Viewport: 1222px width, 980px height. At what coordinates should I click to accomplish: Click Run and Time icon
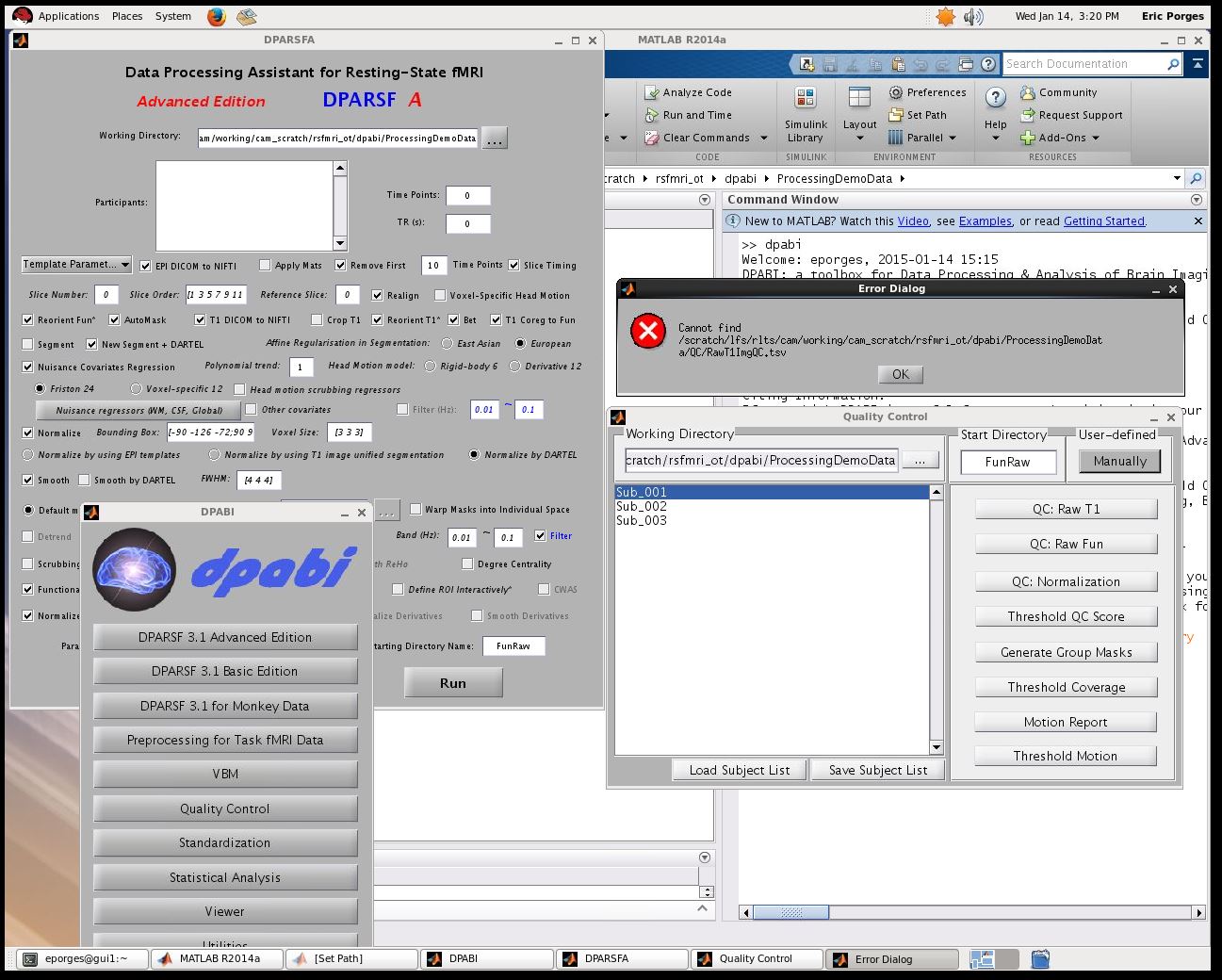[x=651, y=115]
